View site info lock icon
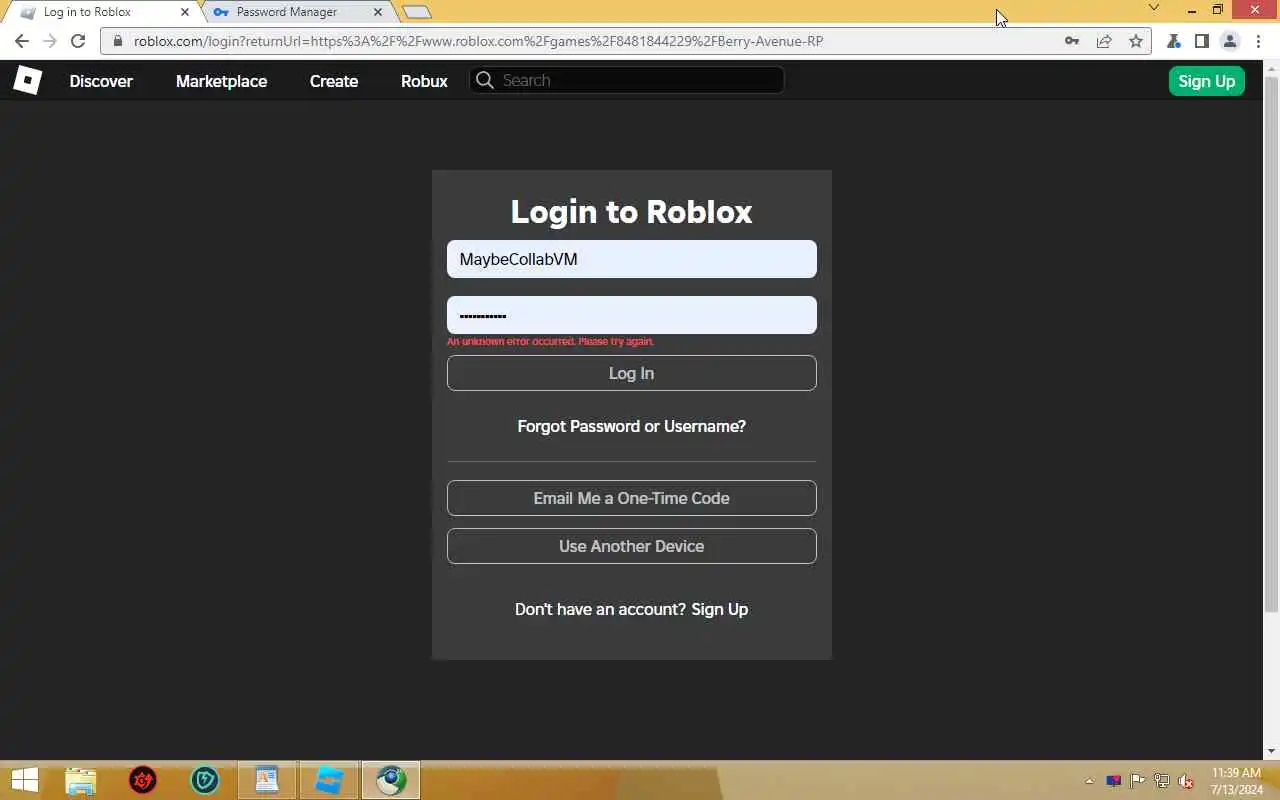This screenshot has width=1280, height=800. [x=117, y=41]
